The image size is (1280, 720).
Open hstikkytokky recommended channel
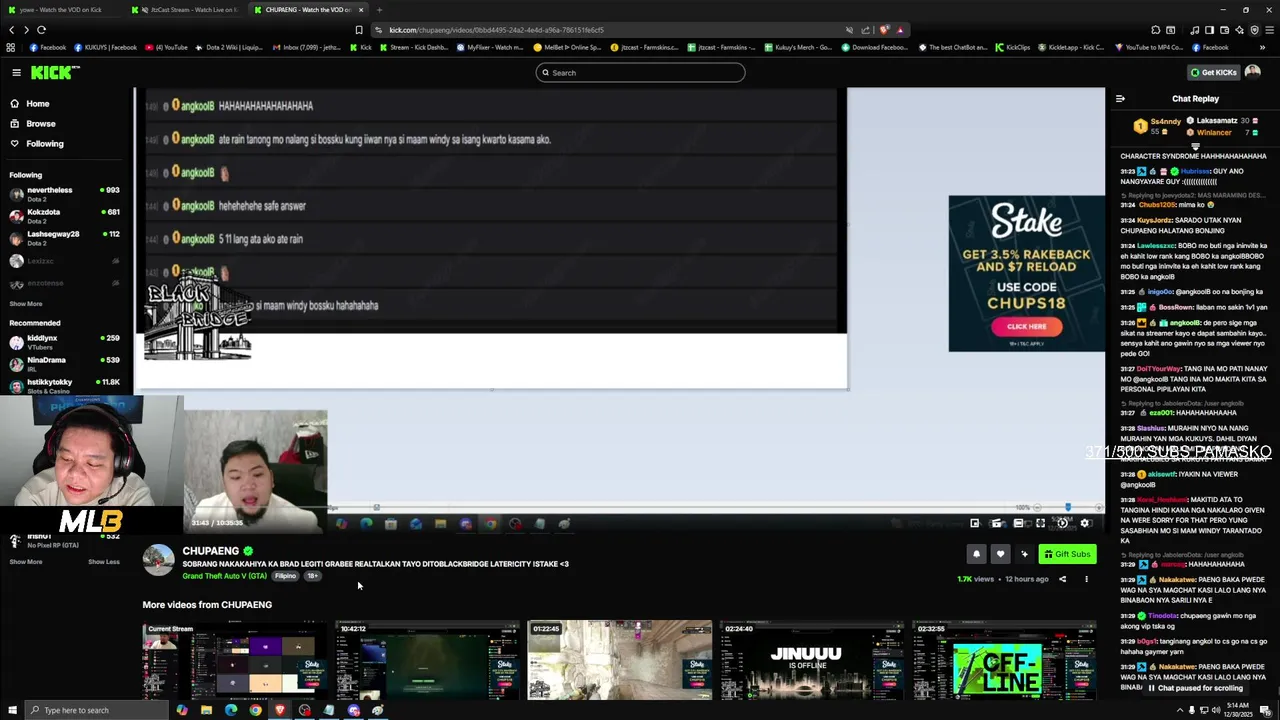65,384
